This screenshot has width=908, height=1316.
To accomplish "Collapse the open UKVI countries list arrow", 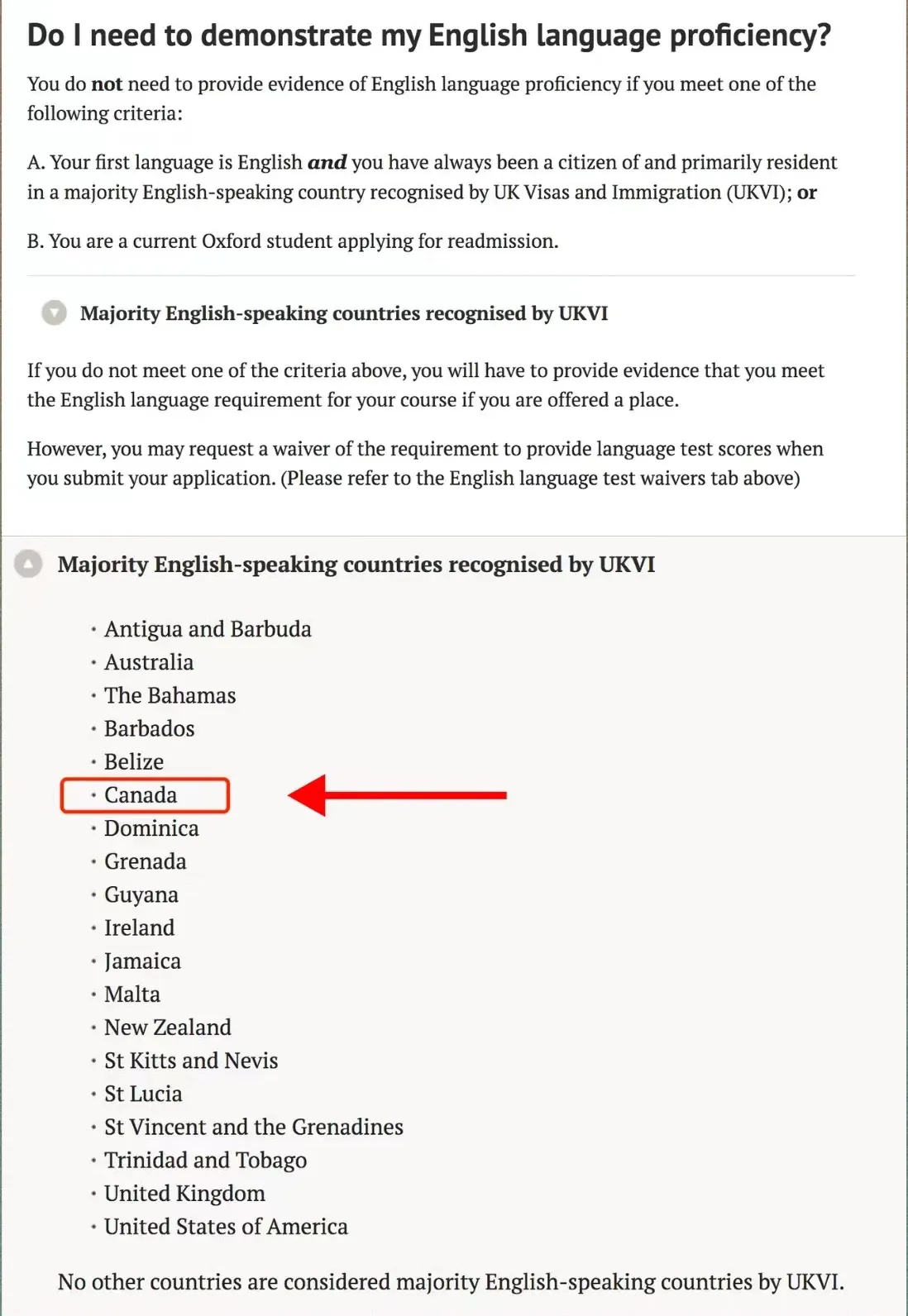I will pos(28,565).
